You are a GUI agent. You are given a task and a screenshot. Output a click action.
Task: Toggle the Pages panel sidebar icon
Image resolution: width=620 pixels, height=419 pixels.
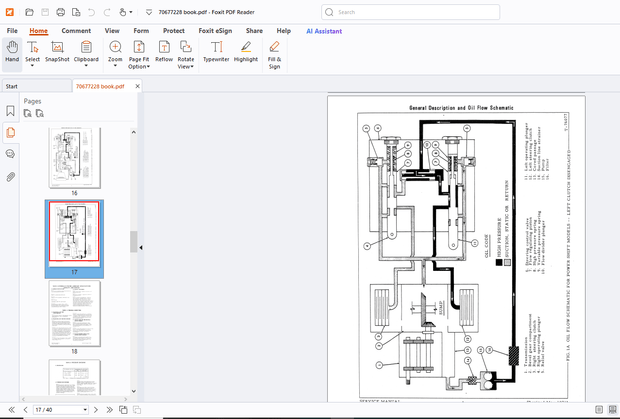pyautogui.click(x=10, y=132)
